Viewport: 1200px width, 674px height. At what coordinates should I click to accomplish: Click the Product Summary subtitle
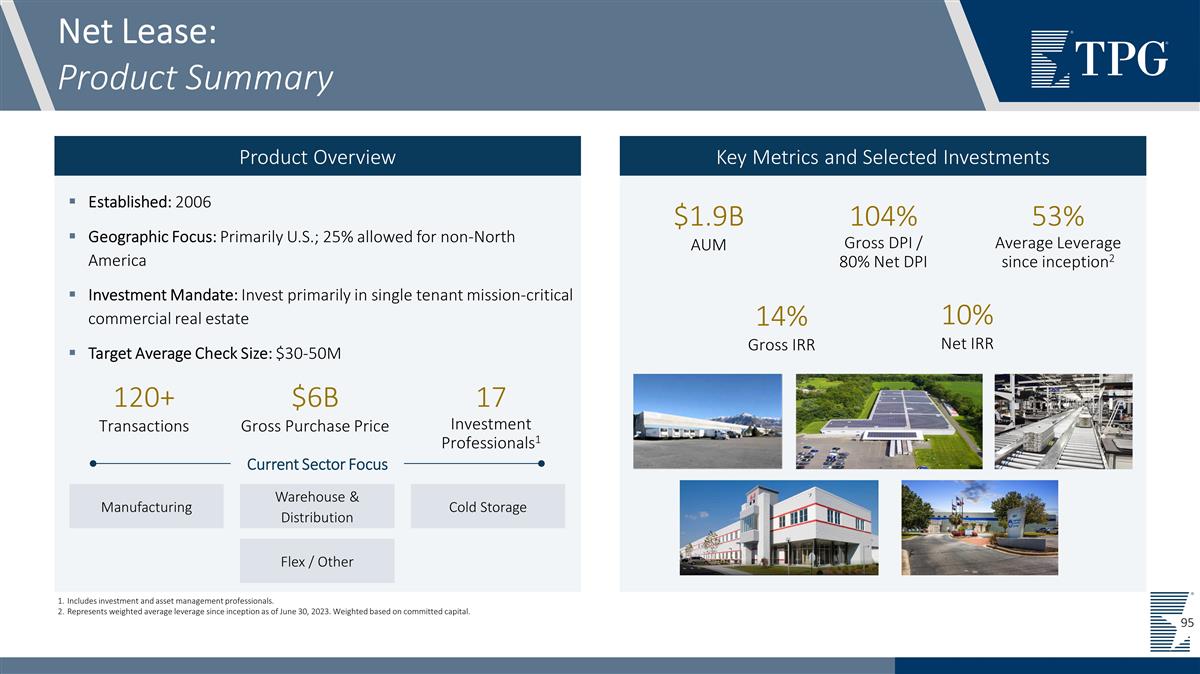click(195, 77)
